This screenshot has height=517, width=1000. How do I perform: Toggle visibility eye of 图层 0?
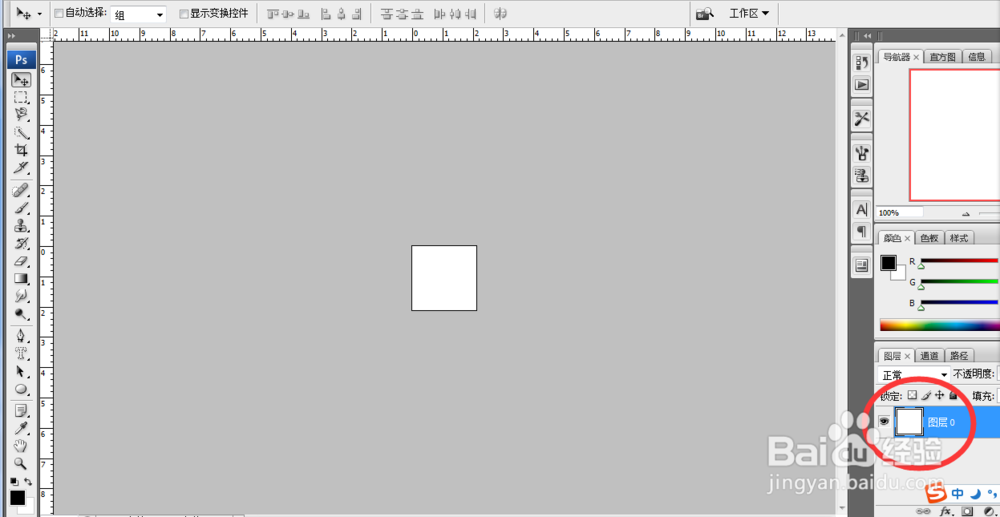pyautogui.click(x=884, y=421)
